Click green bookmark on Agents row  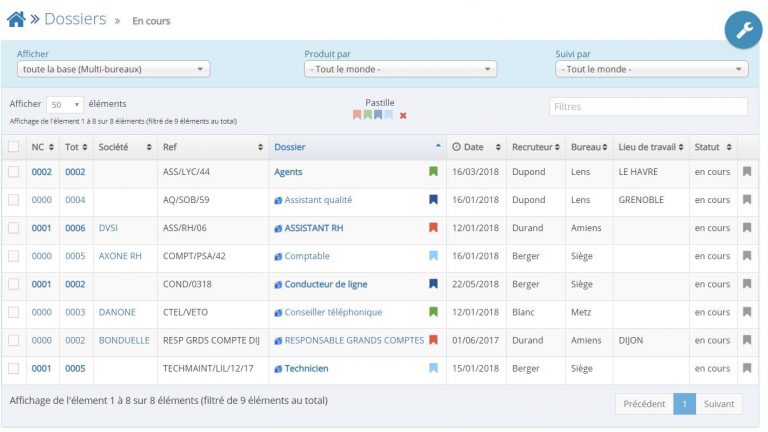click(x=433, y=171)
